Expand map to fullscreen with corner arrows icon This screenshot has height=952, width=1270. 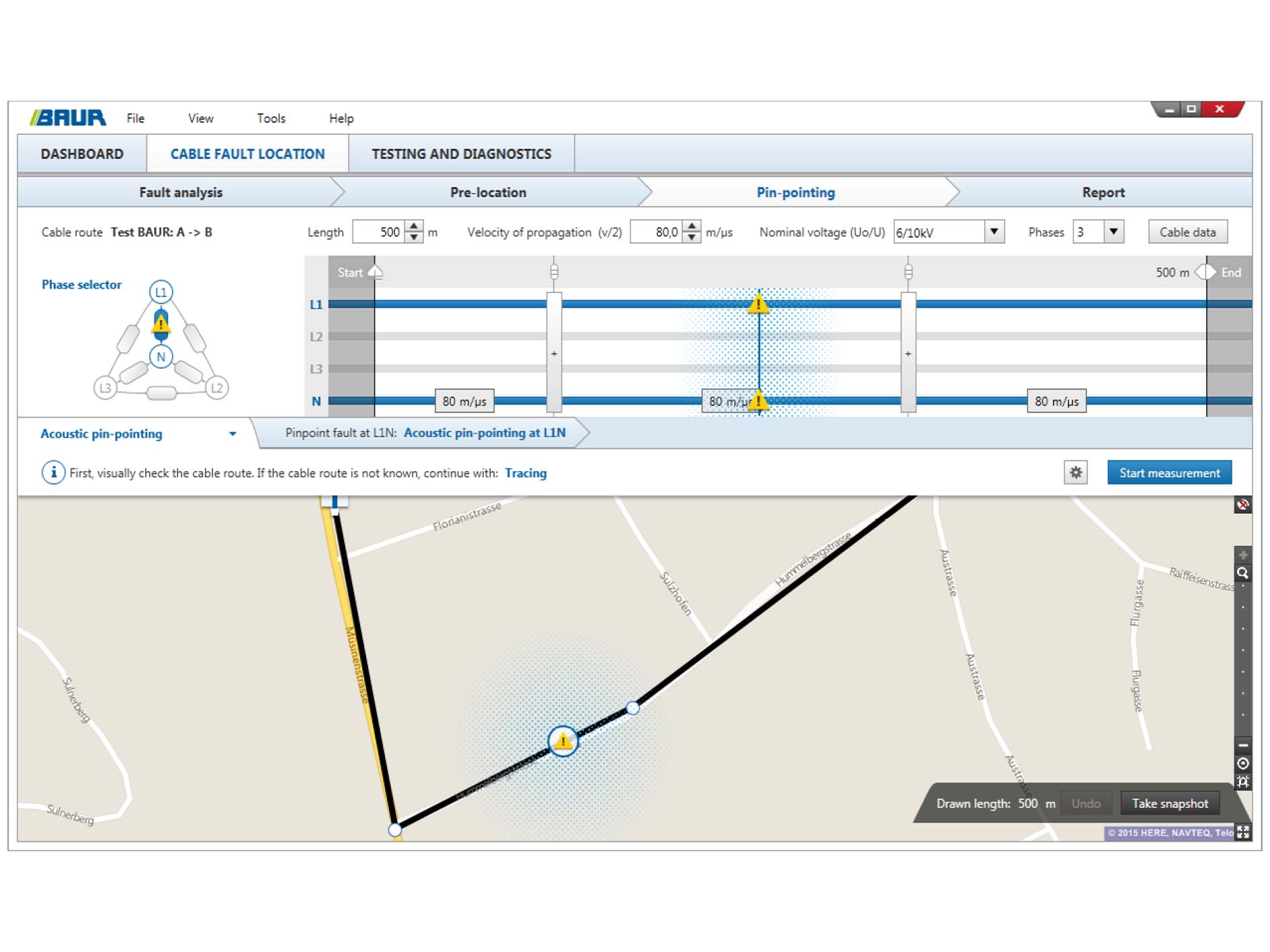(1242, 832)
